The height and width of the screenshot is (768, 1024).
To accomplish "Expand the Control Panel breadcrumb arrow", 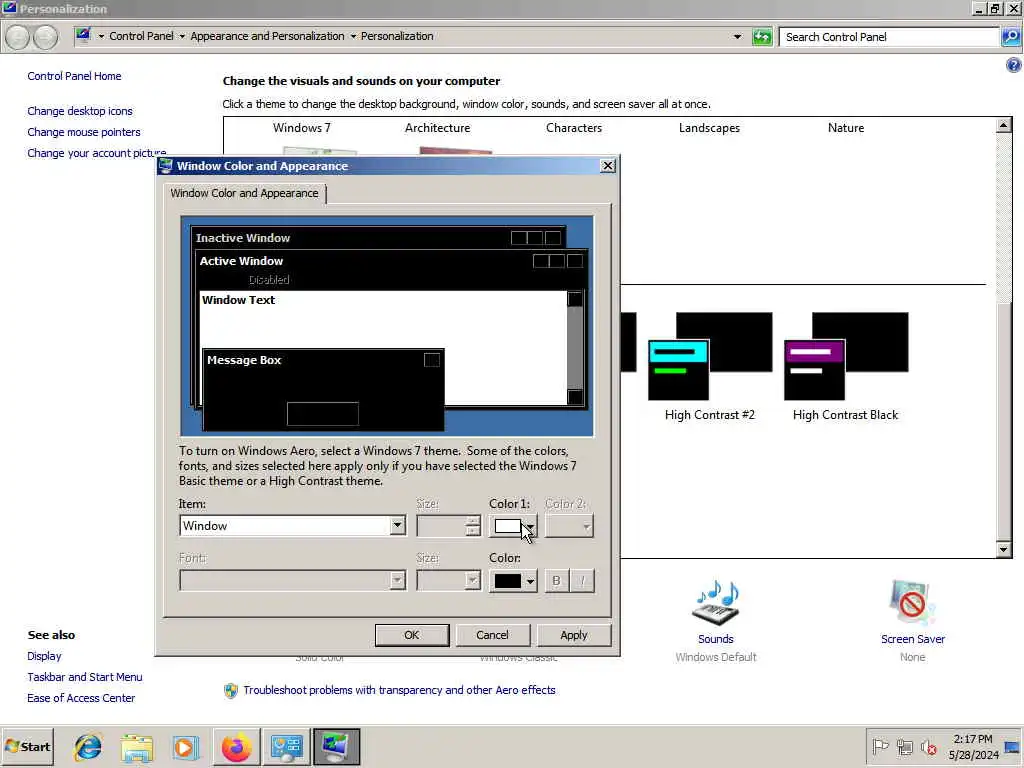I will click(182, 36).
